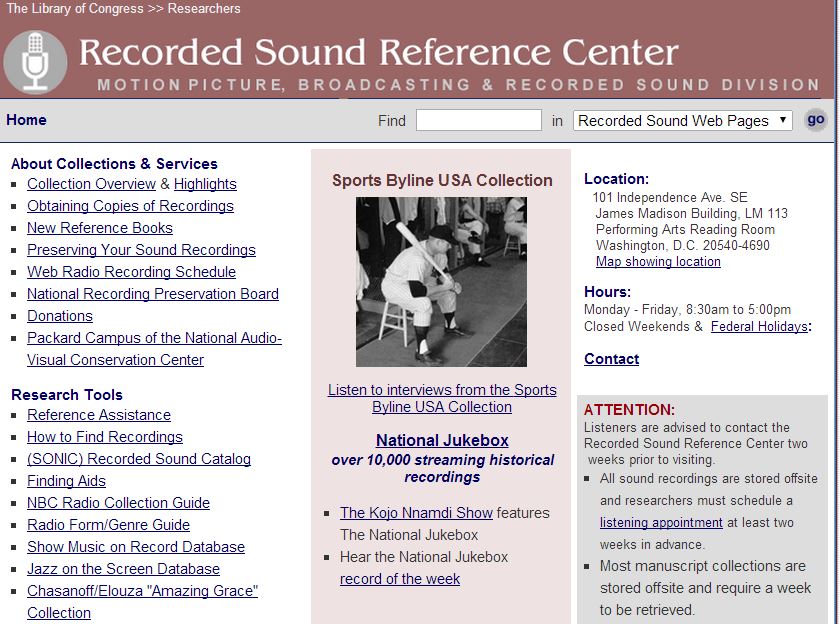Image resolution: width=839 pixels, height=624 pixels.
Task: Open the National Jukebox link
Action: coord(442,440)
